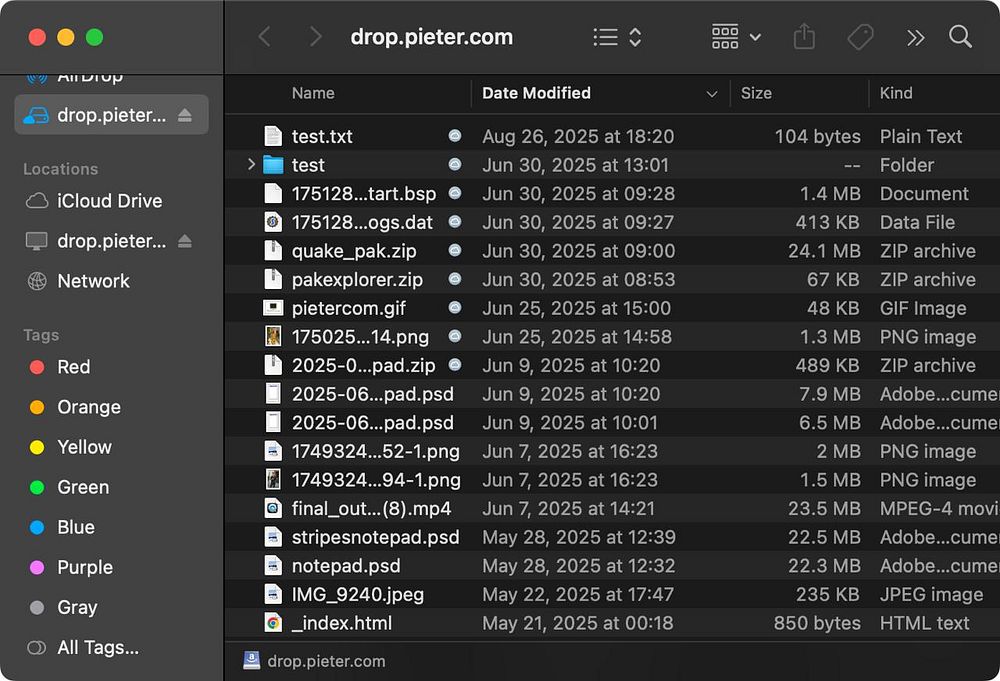Sort by the Date Modified column header
This screenshot has width=1000, height=681.
(x=536, y=93)
